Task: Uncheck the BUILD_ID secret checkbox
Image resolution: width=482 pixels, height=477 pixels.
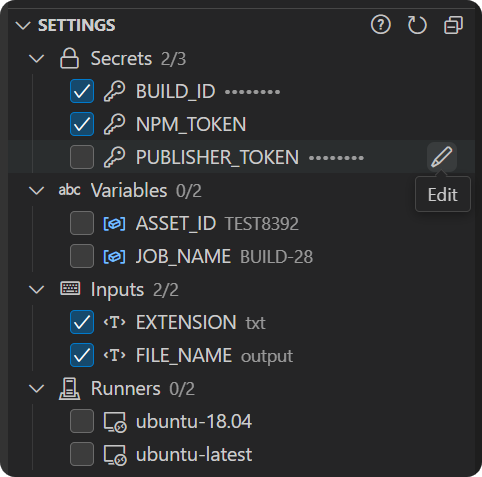Action: click(82, 91)
